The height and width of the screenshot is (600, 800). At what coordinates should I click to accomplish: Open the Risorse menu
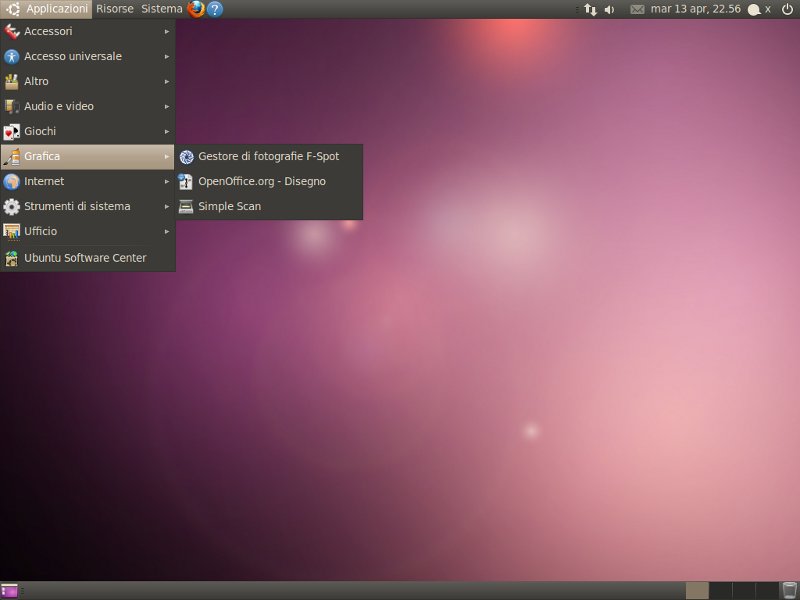coord(114,9)
